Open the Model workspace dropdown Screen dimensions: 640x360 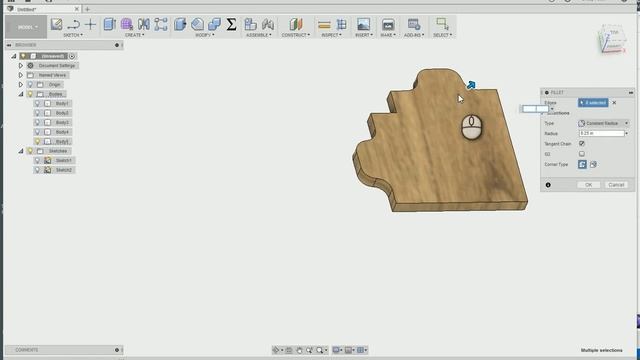point(26,27)
